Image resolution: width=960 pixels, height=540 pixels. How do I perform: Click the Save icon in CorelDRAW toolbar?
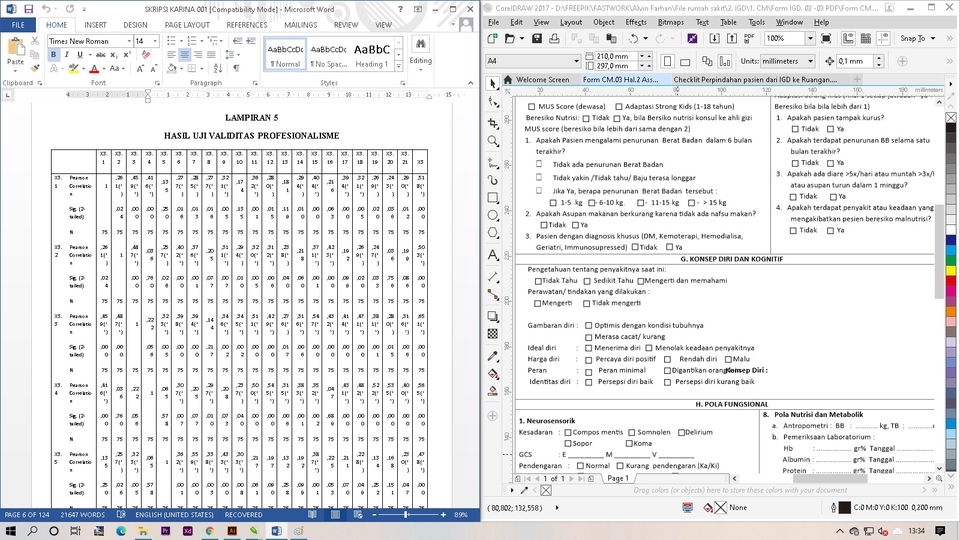point(537,39)
